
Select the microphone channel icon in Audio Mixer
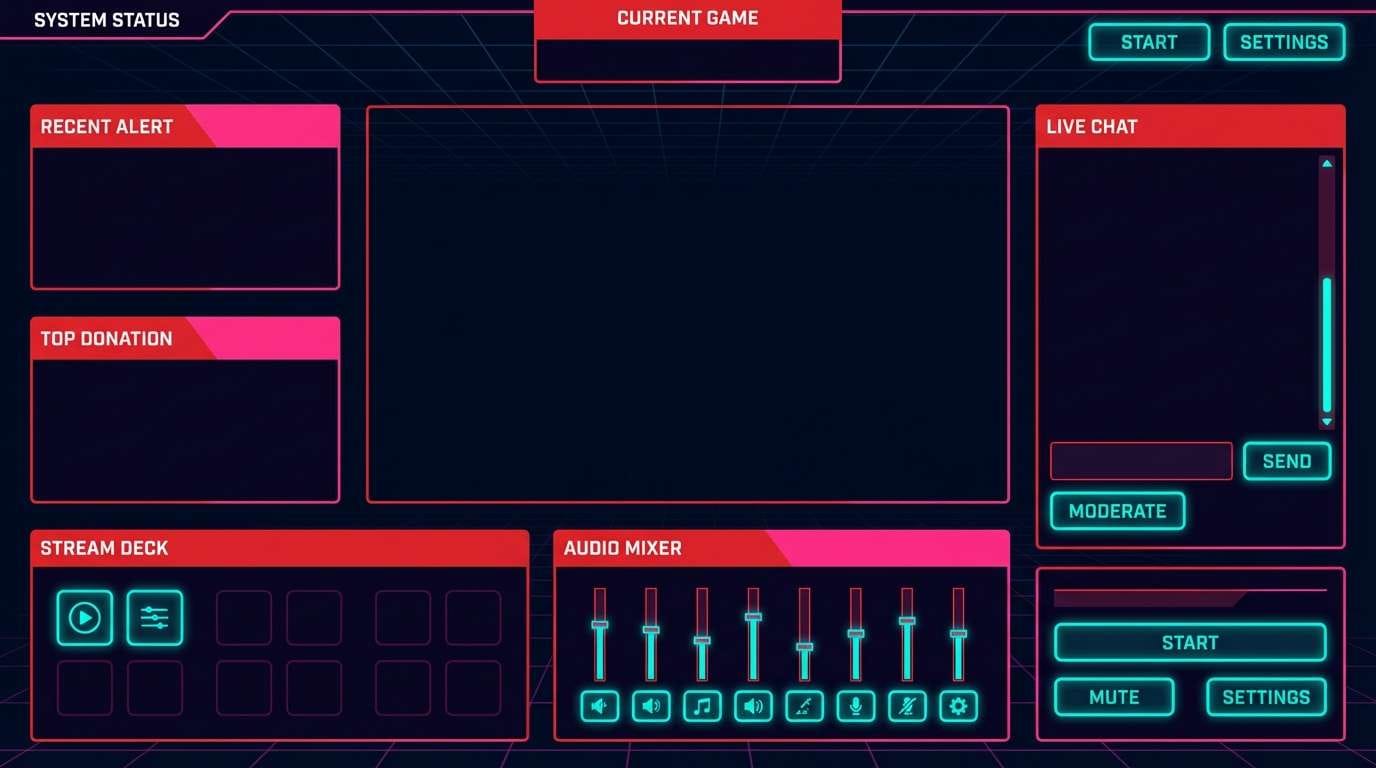(x=855, y=707)
